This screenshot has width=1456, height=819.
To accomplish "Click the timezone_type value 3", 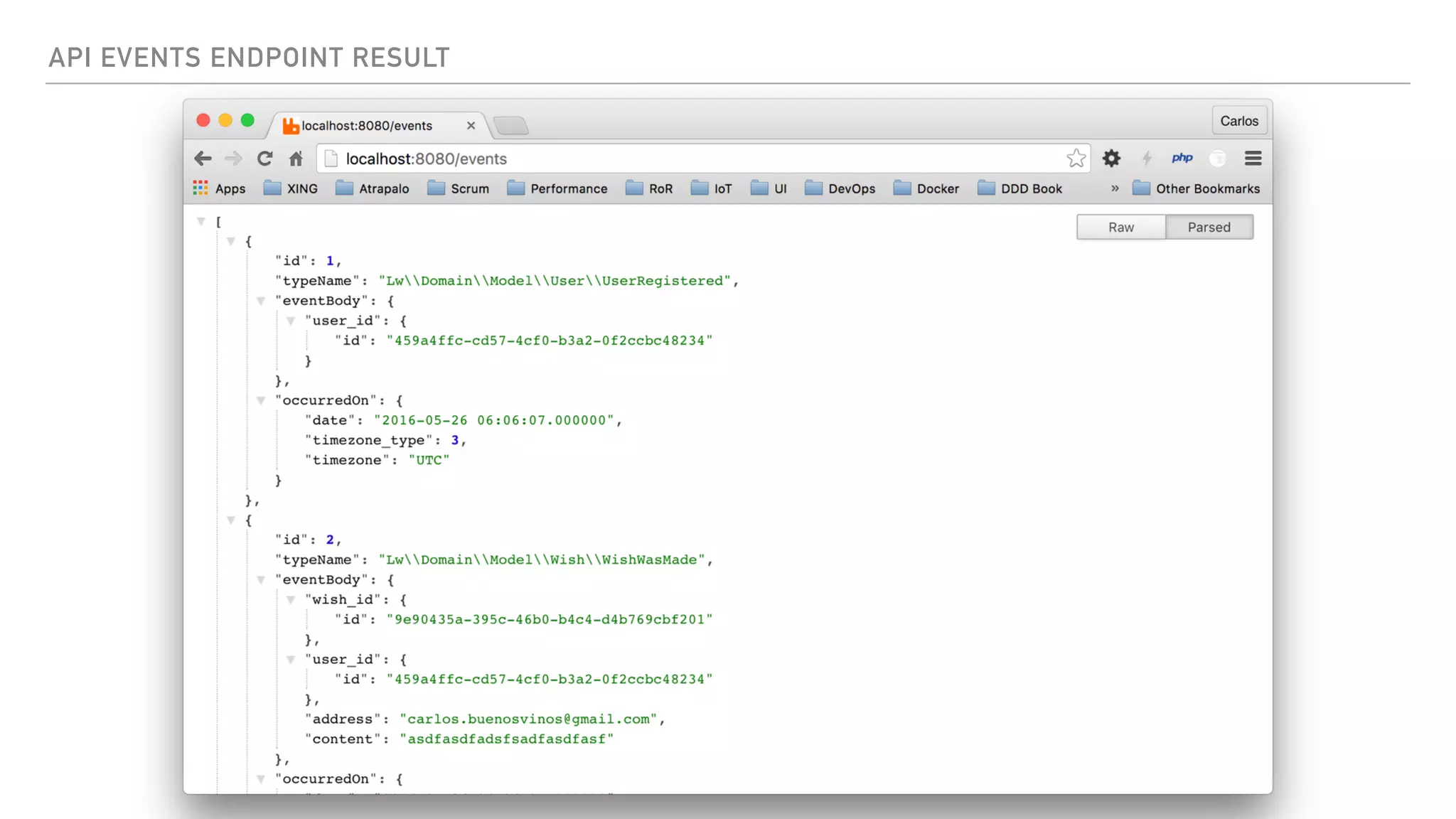I will point(455,440).
